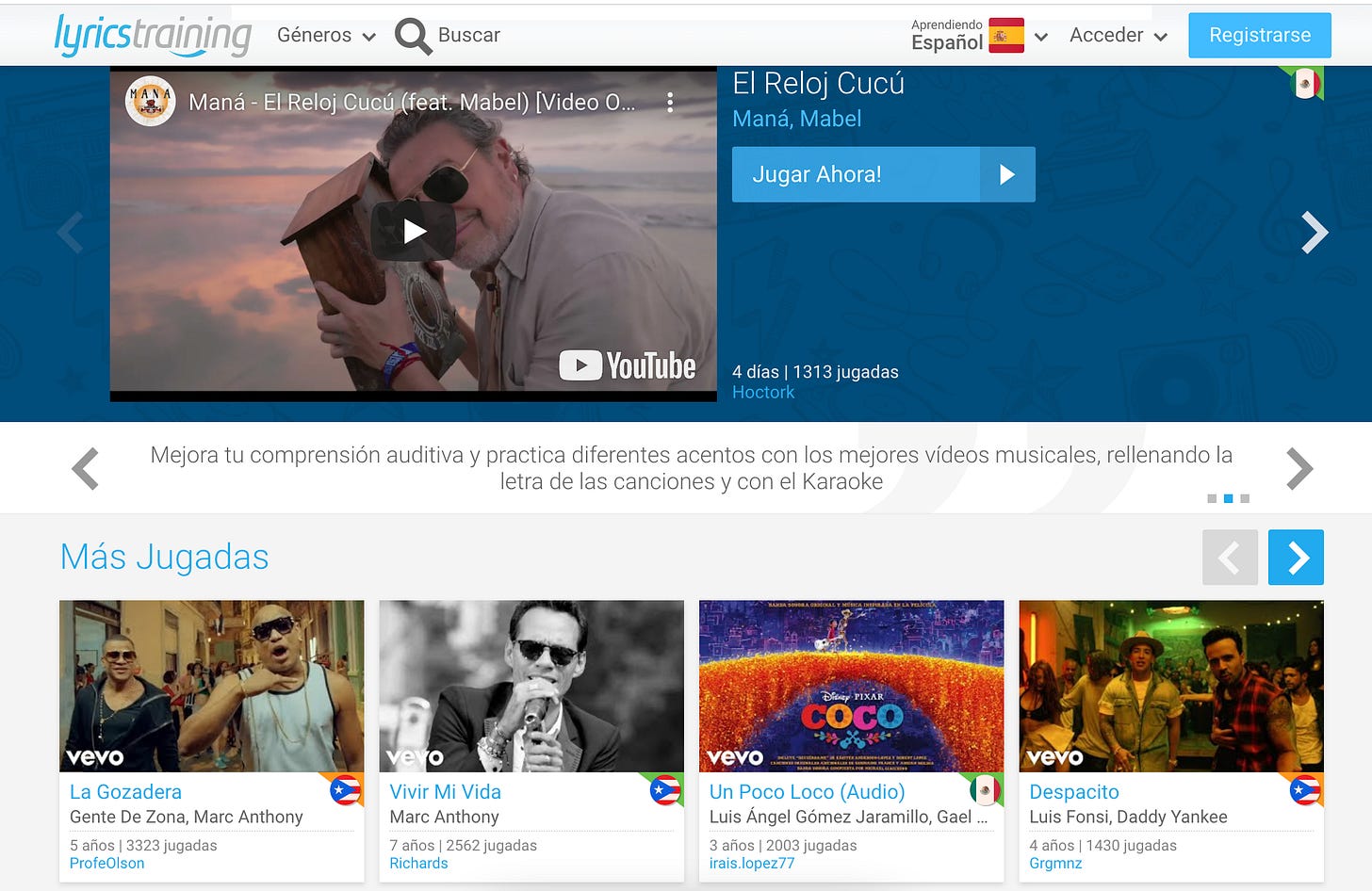Open the Vivir Mi Vida video thumbnail

531,686
